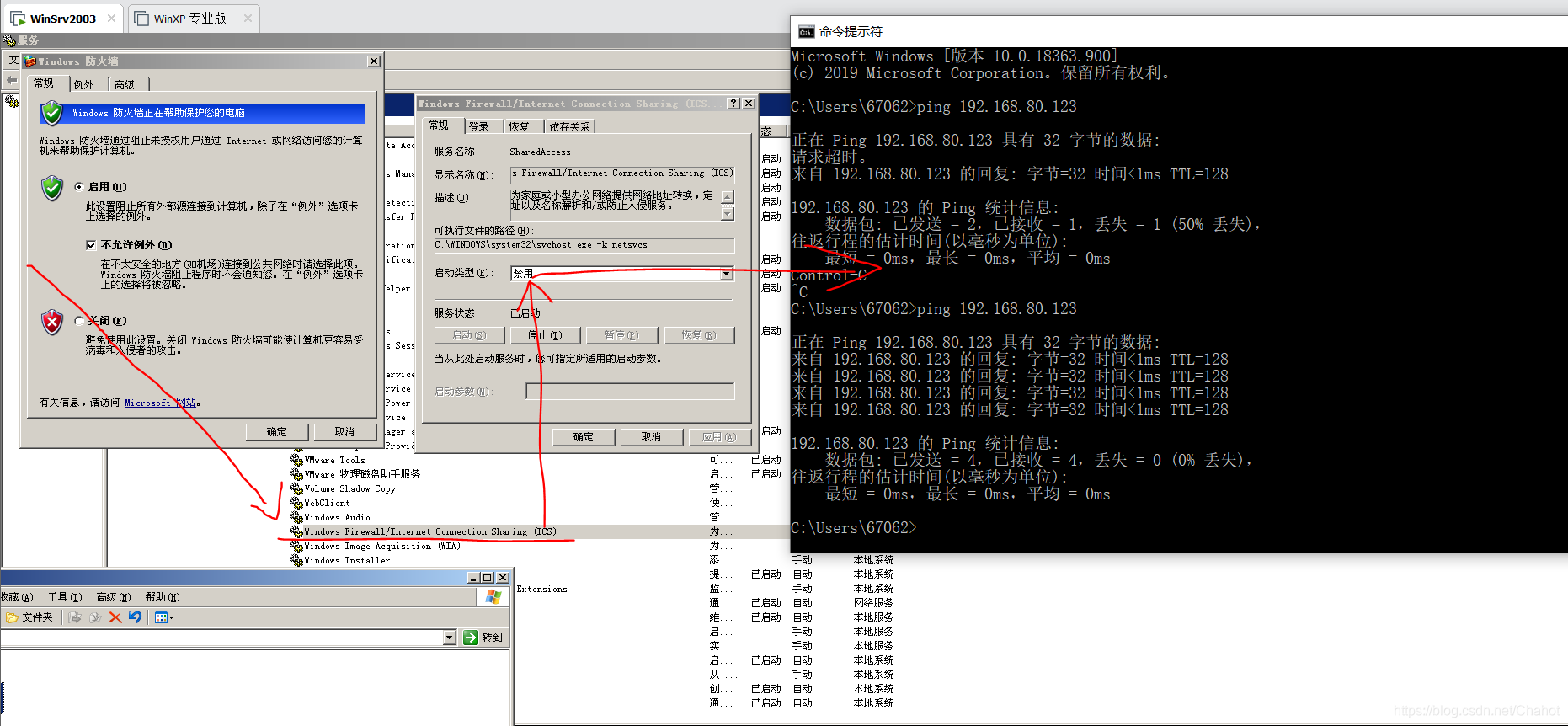Select the Windows Audio service name

[x=337, y=517]
